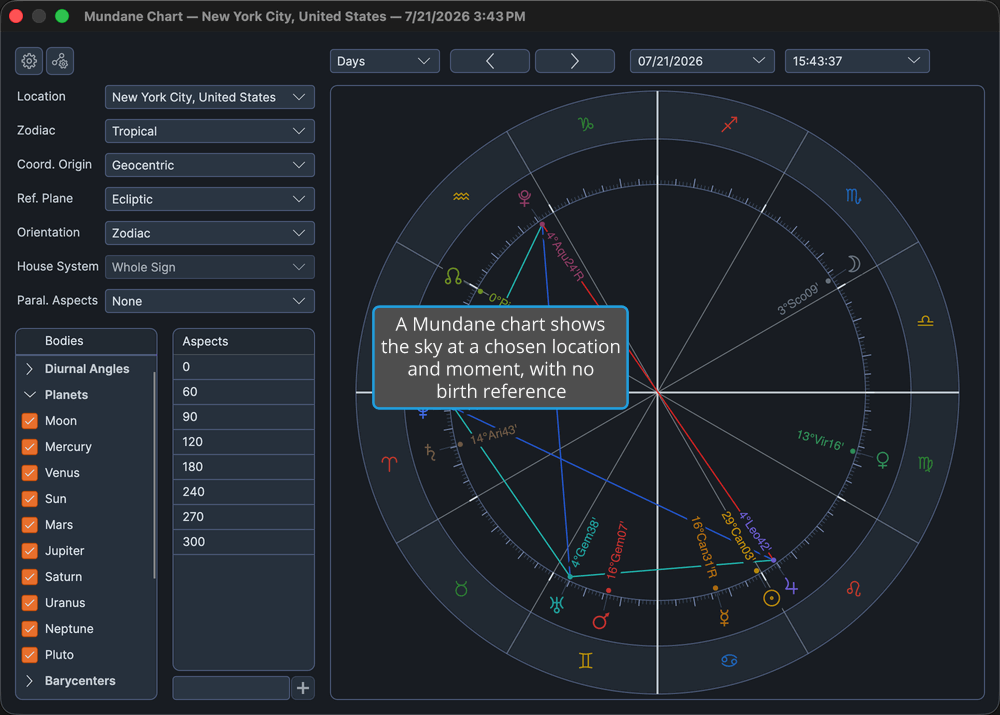Open the House System Whole Sign dropdown
The width and height of the screenshot is (1000, 715).
pos(209,267)
